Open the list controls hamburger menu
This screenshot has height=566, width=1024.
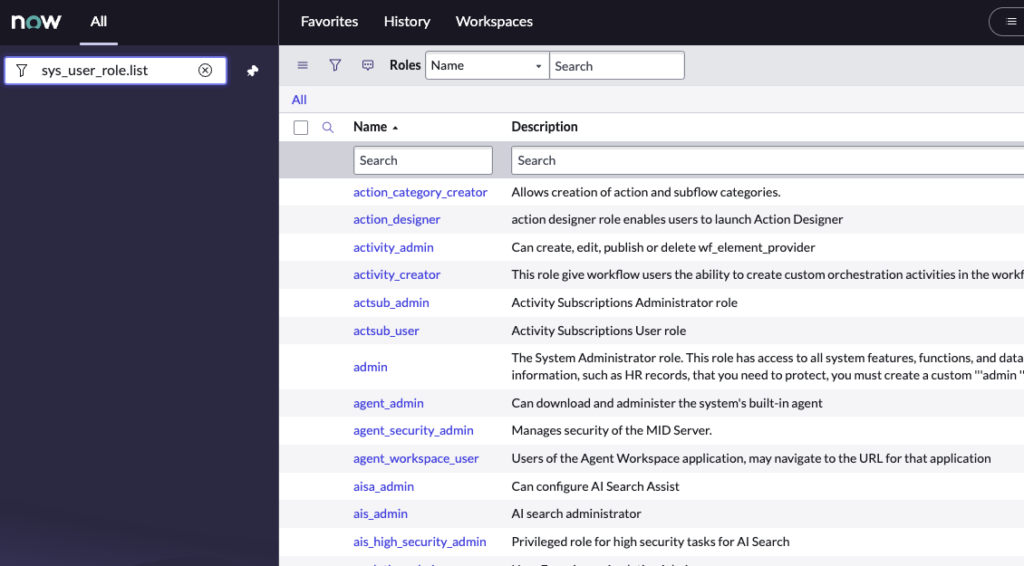302,65
